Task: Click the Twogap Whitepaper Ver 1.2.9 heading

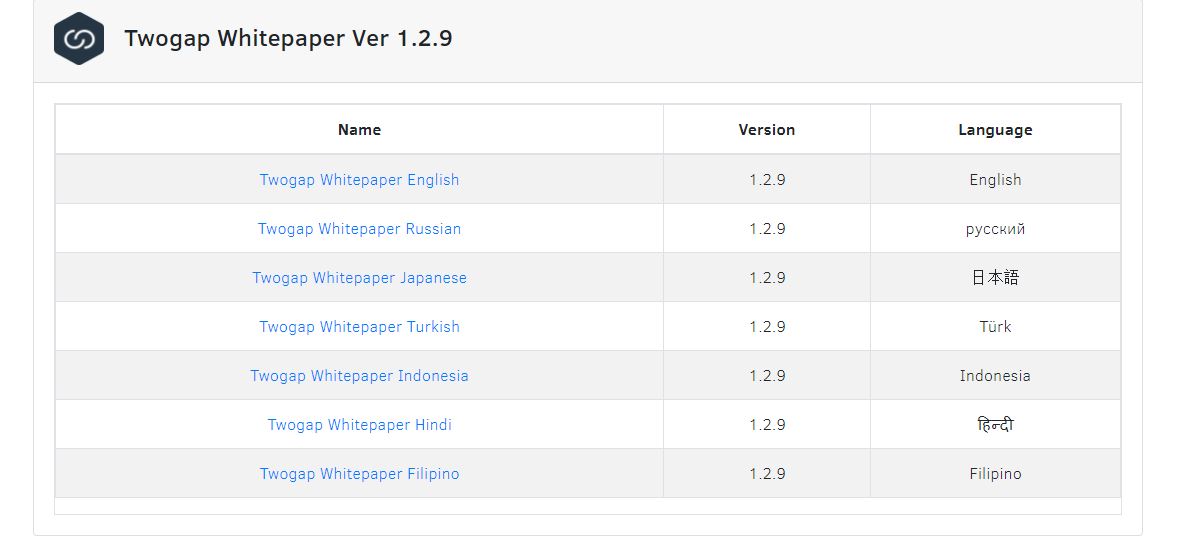Action: tap(288, 38)
